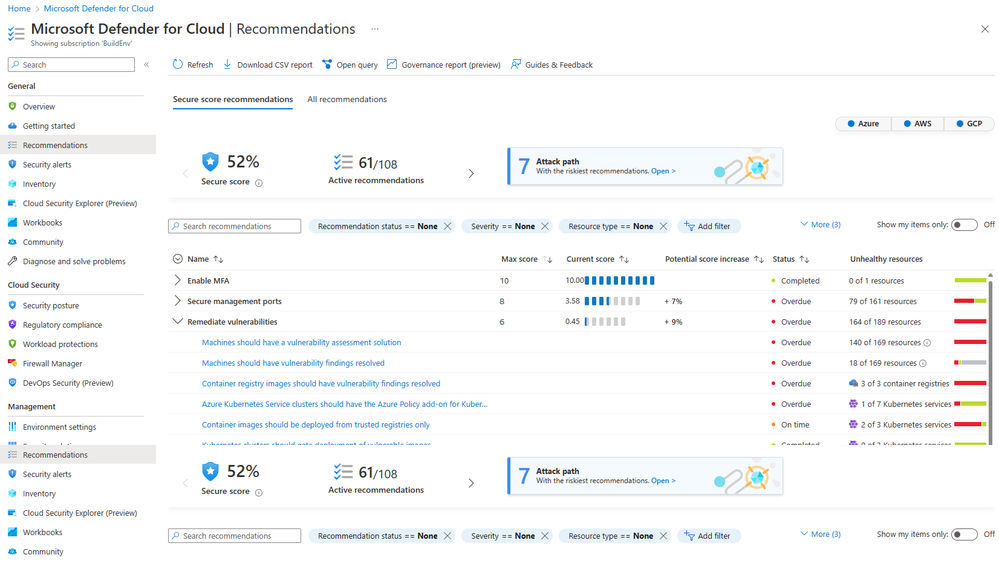Close the Recommendations blade with the X
Screen dimensions: 999x561
(x=985, y=29)
